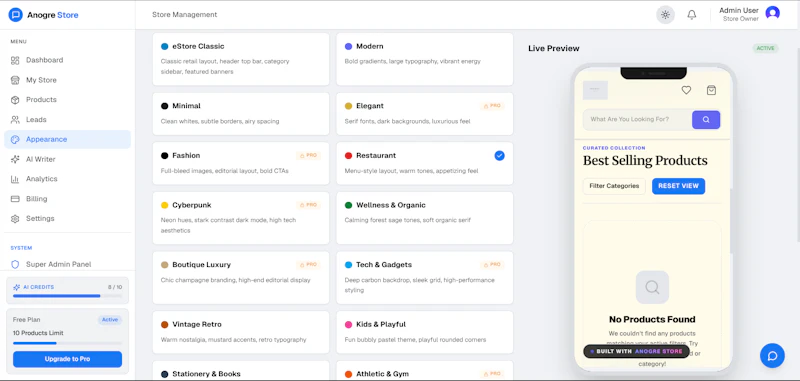
Task: Click the green Wellness & Organic dot
Action: click(348, 205)
